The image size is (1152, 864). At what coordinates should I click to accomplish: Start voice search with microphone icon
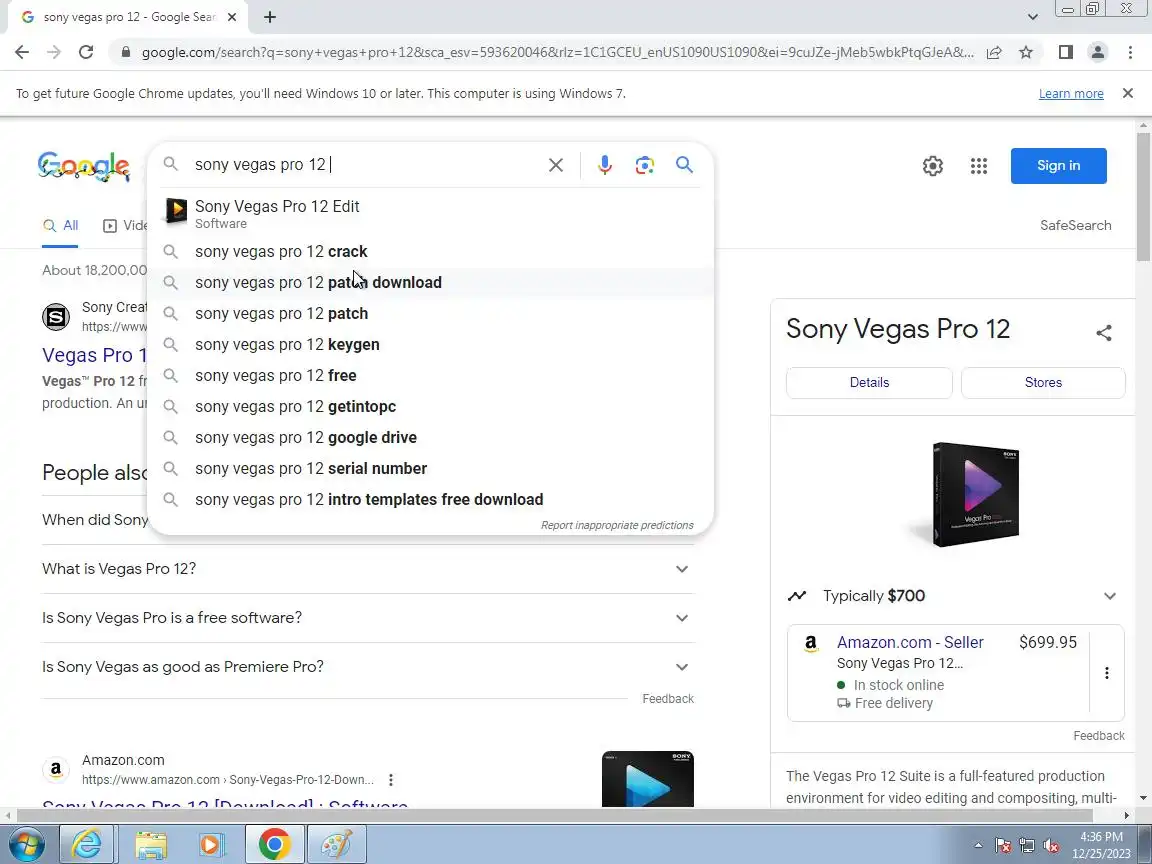(x=605, y=165)
